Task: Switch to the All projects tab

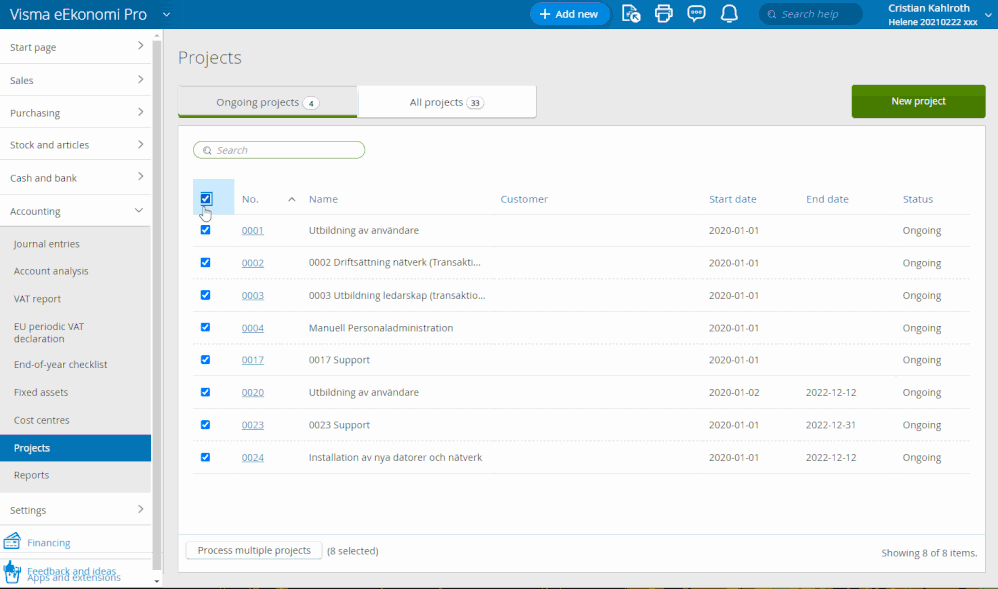Action: pos(446,102)
